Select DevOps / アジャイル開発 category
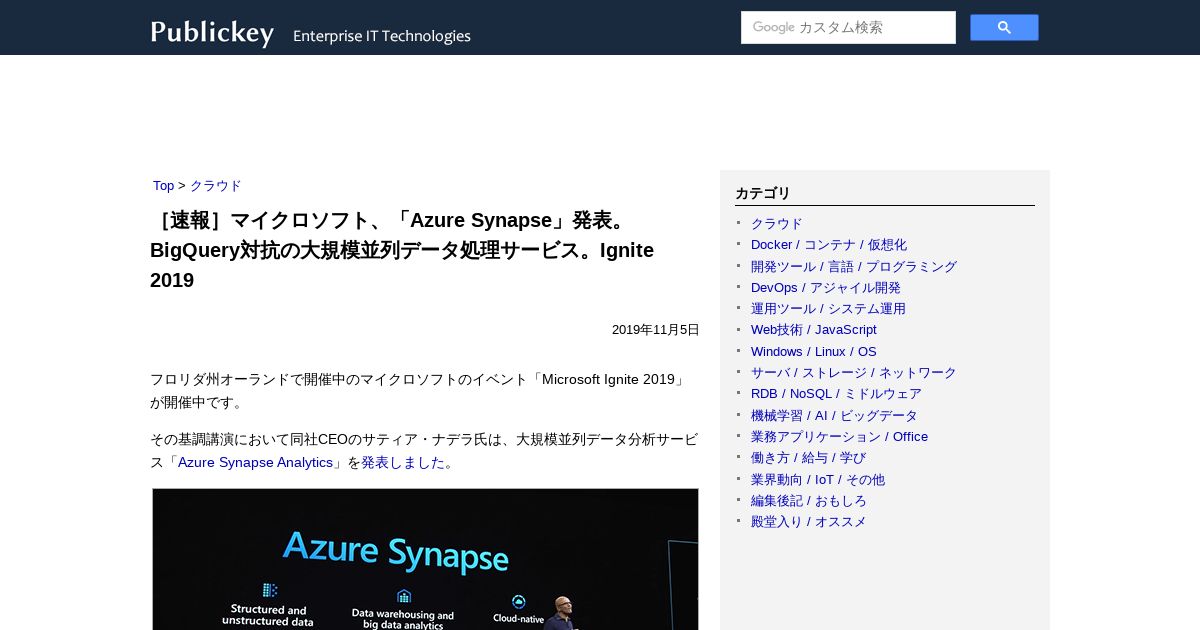 pos(826,288)
